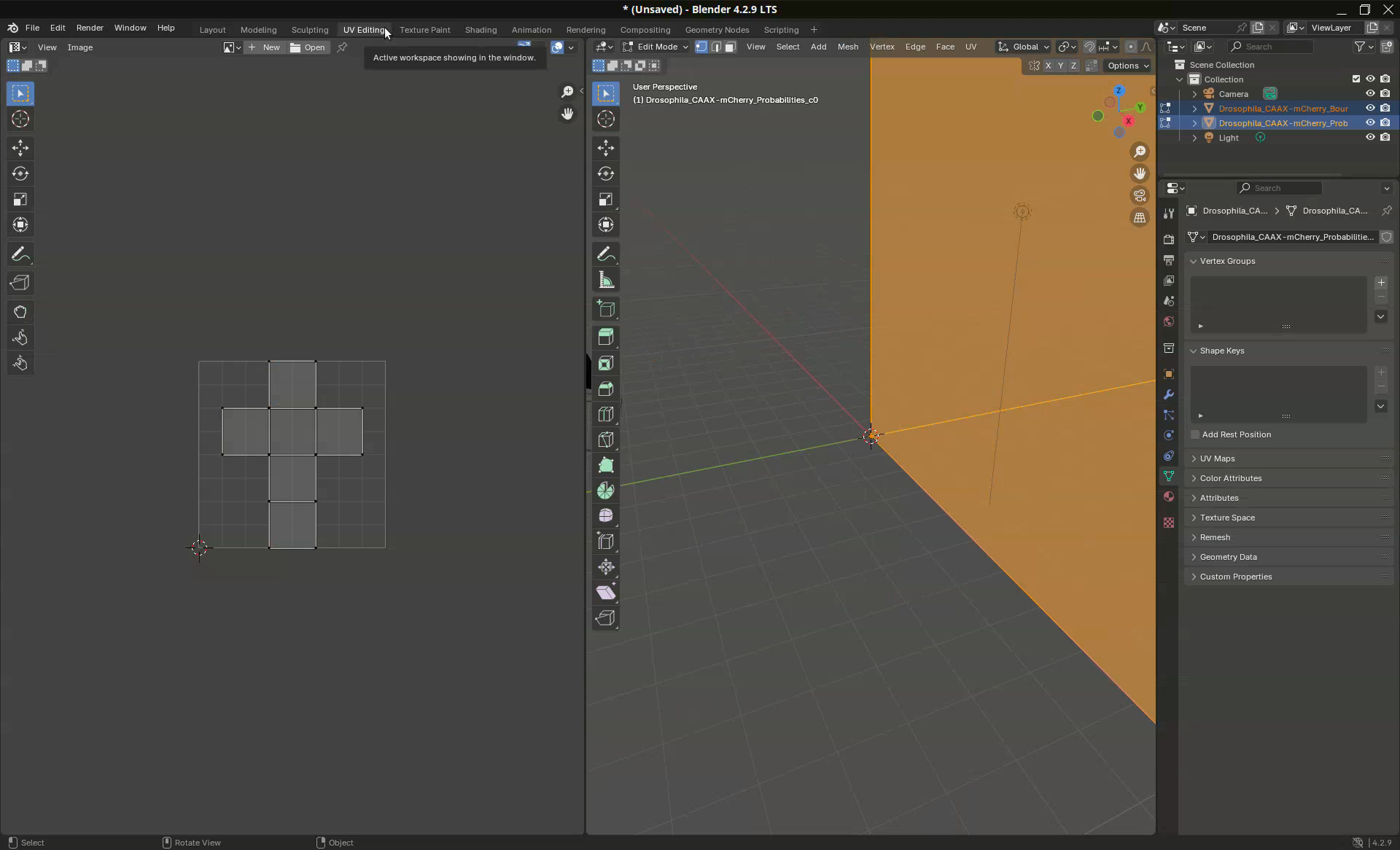Select the Grab tool in UV editor
This screenshot has height=850, width=1400.
point(20,312)
